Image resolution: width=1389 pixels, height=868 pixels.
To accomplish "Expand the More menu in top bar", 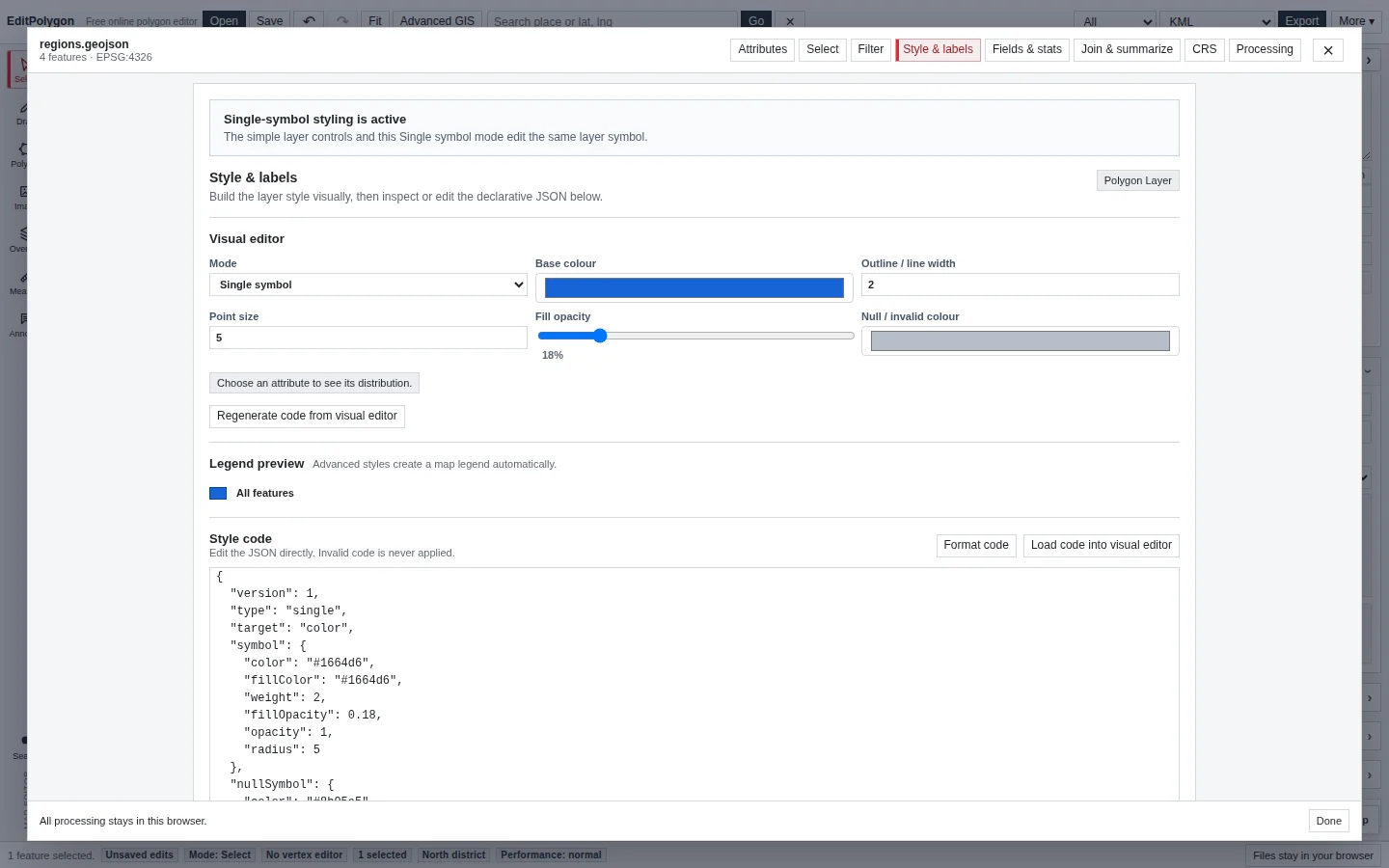I will [1356, 20].
